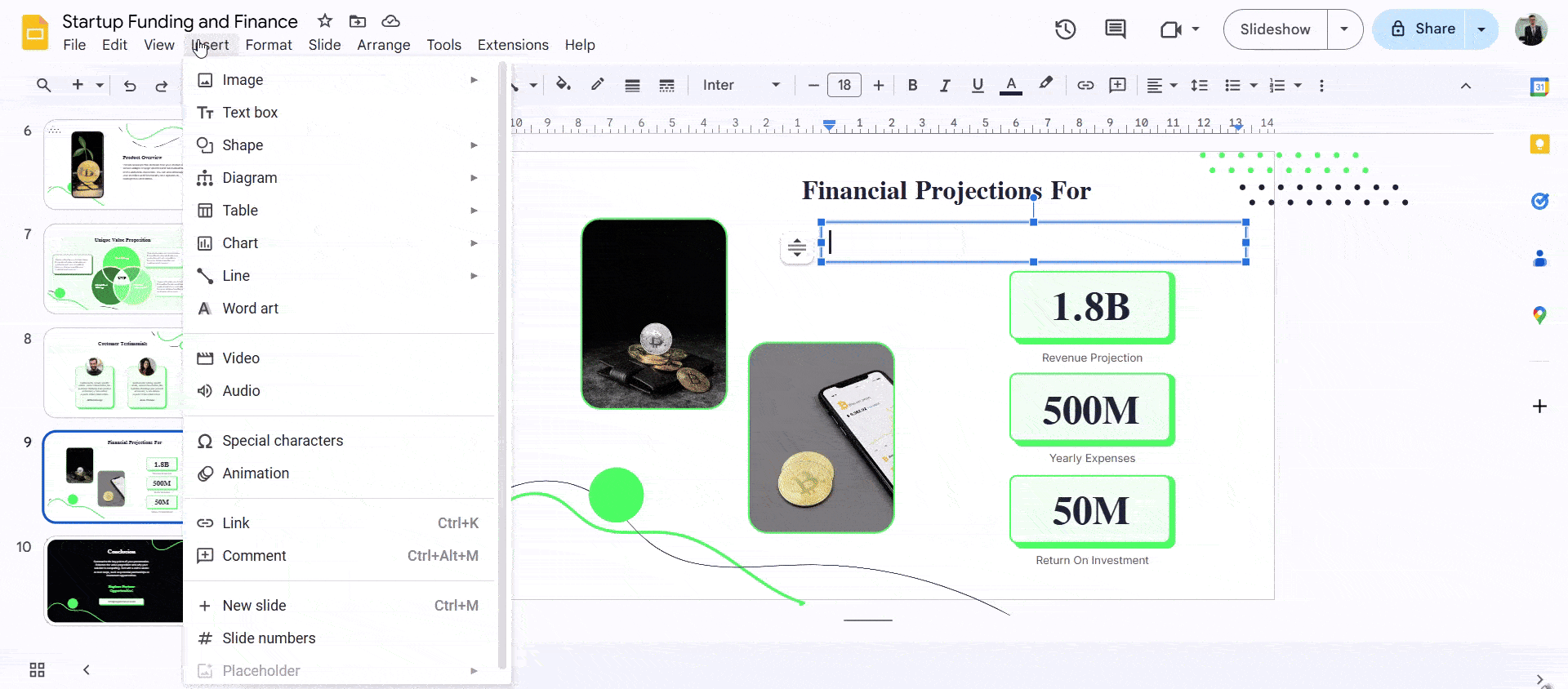
Task: Click the paint bucket fill color icon
Action: (563, 85)
